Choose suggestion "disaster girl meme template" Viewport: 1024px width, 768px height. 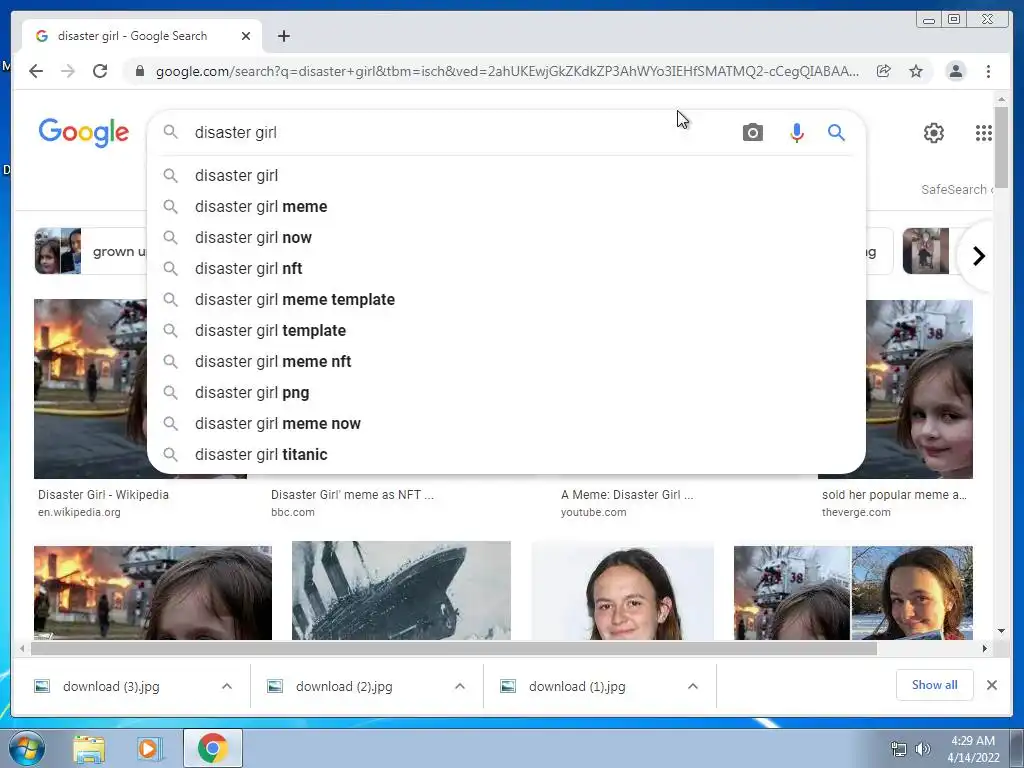[x=507, y=300]
